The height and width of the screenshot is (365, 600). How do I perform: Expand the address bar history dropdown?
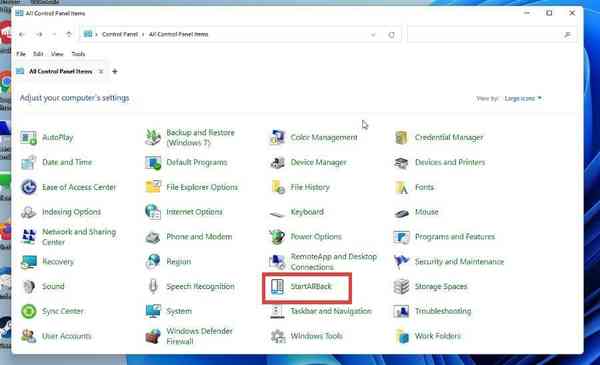pyautogui.click(x=373, y=35)
